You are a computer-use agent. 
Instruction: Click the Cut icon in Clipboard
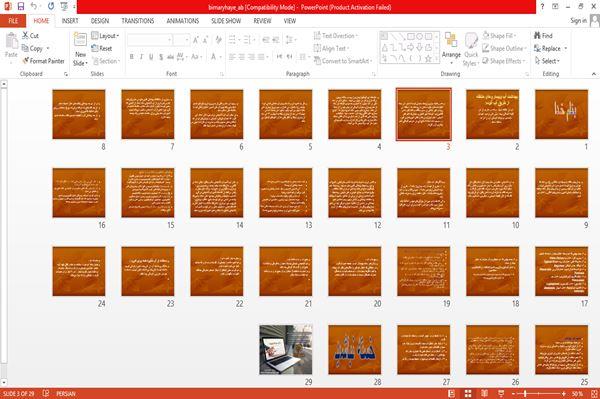25,36
